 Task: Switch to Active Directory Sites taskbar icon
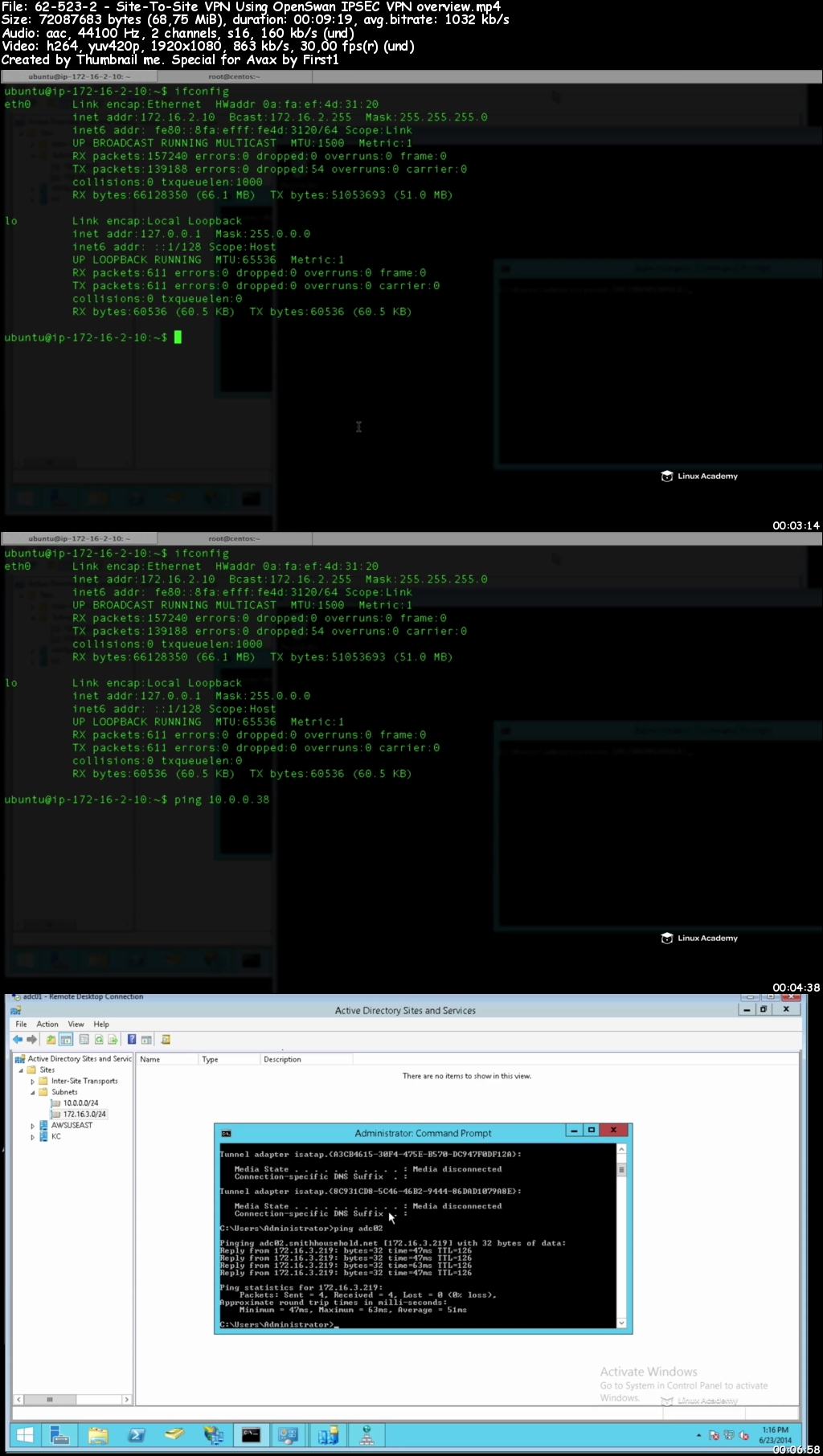328,1434
